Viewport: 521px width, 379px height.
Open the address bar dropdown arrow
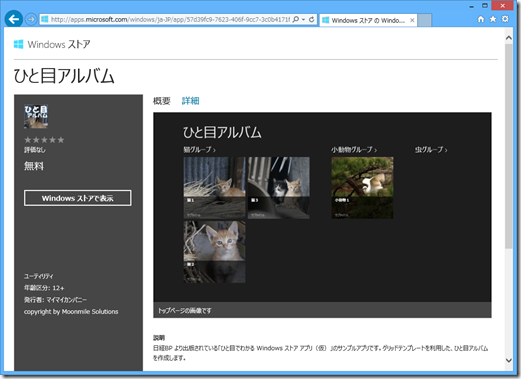303,20
